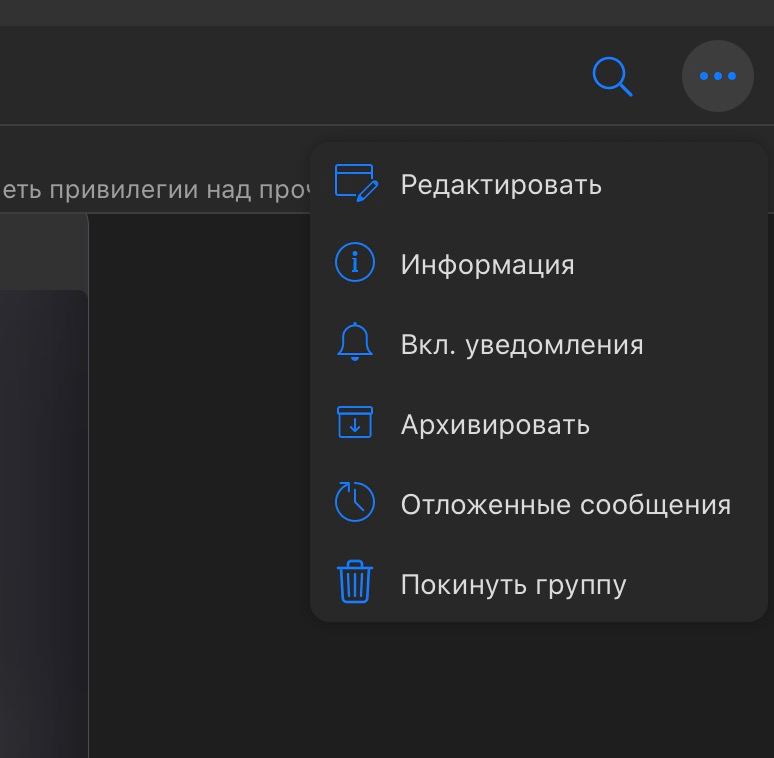Click the trash can icon
Viewport: 774px width, 758px height.
click(355, 582)
